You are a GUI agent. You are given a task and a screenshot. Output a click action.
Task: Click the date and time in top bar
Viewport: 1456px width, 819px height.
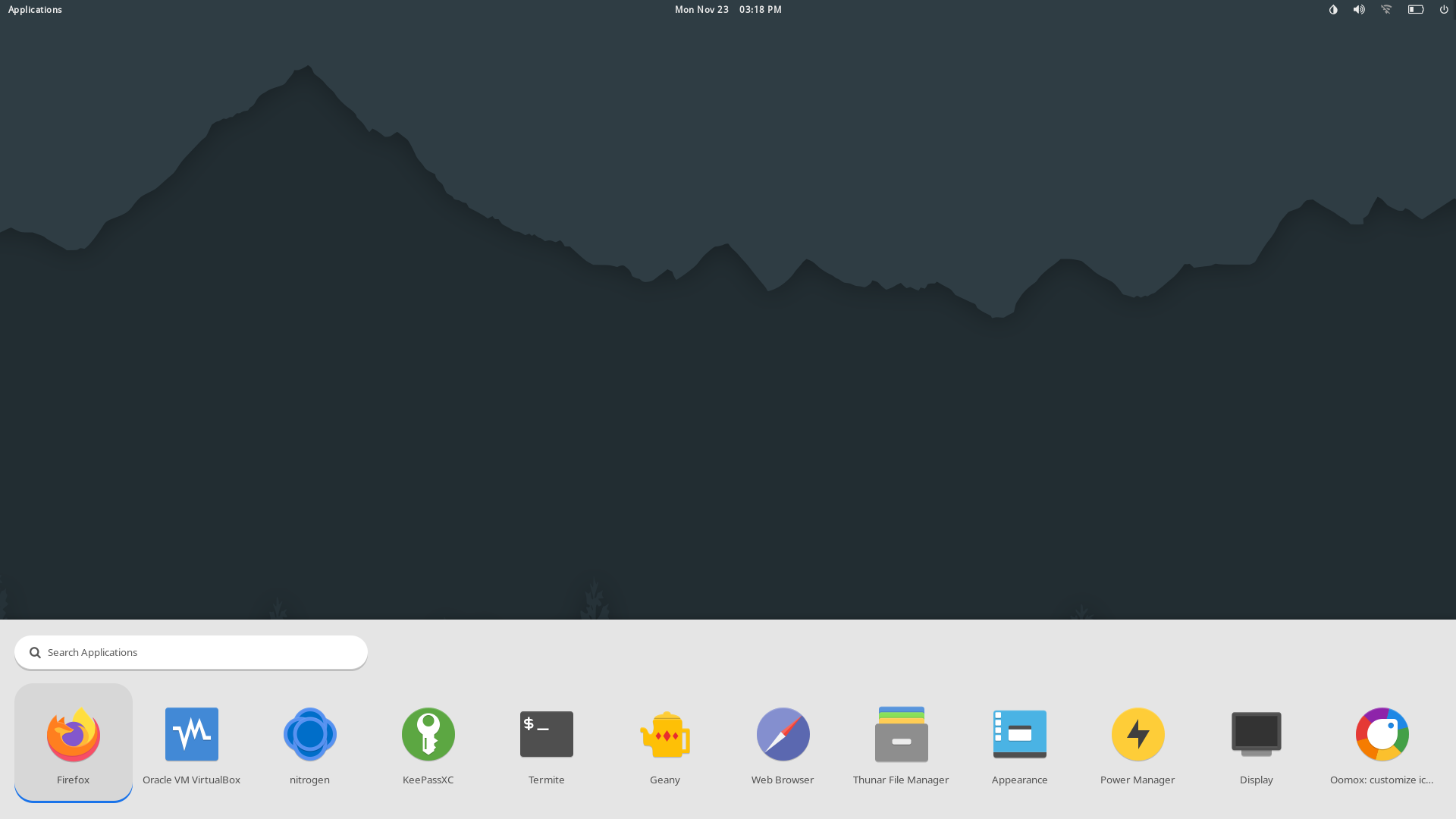[x=728, y=10]
